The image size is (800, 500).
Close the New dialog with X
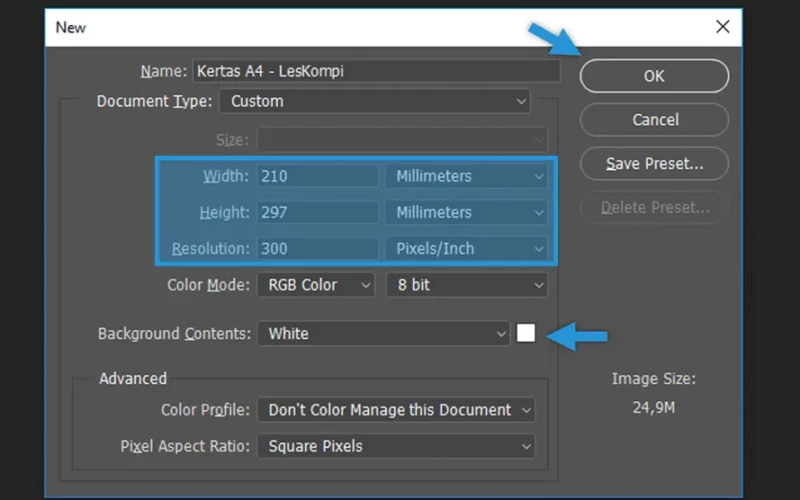point(722,27)
